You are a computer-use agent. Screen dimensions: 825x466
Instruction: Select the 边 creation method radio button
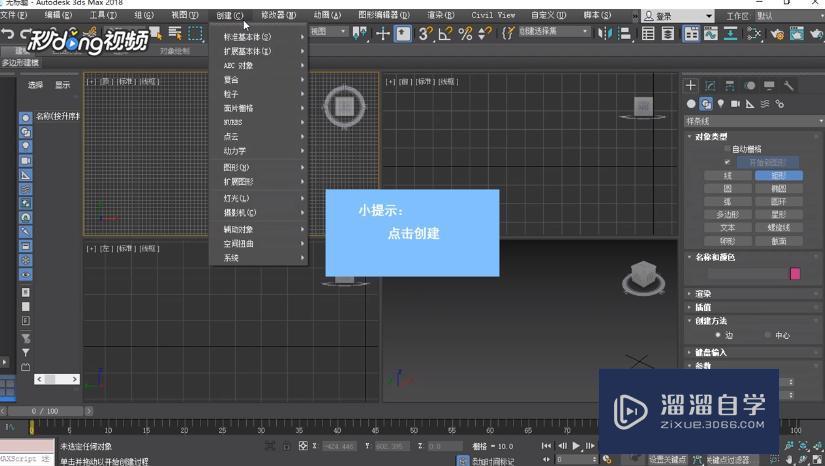click(x=717, y=335)
